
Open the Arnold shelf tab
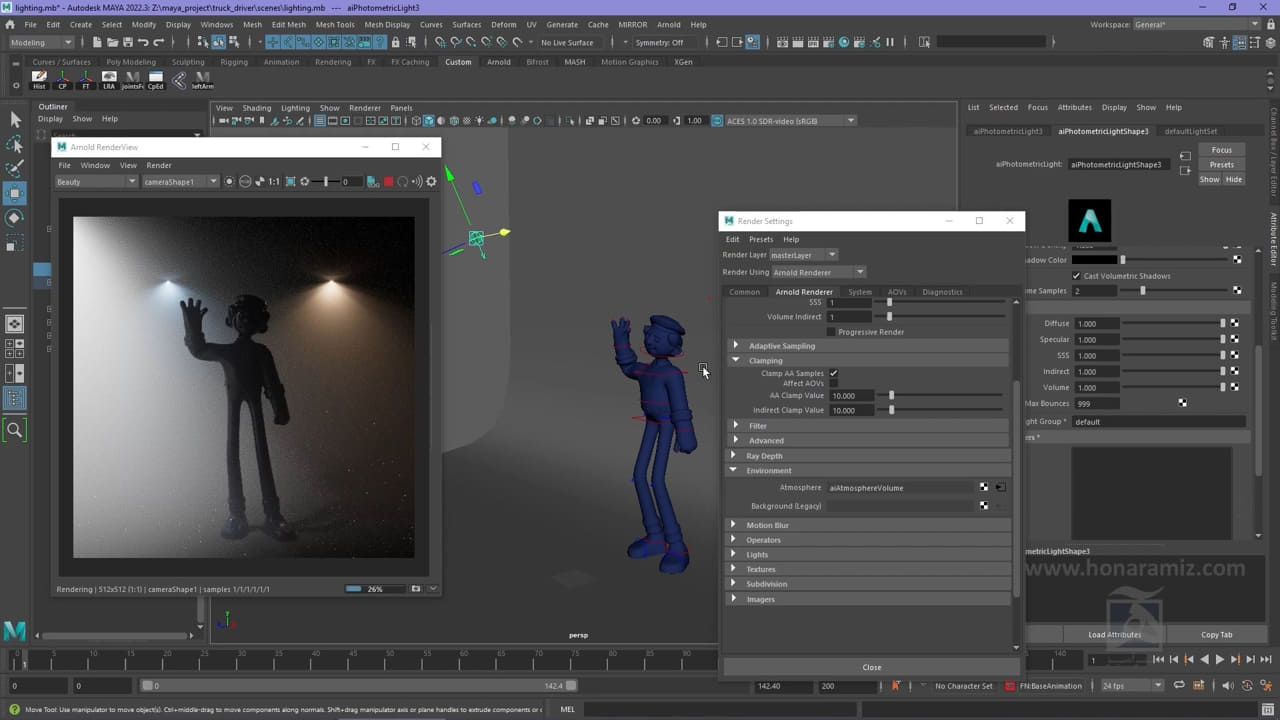(498, 62)
